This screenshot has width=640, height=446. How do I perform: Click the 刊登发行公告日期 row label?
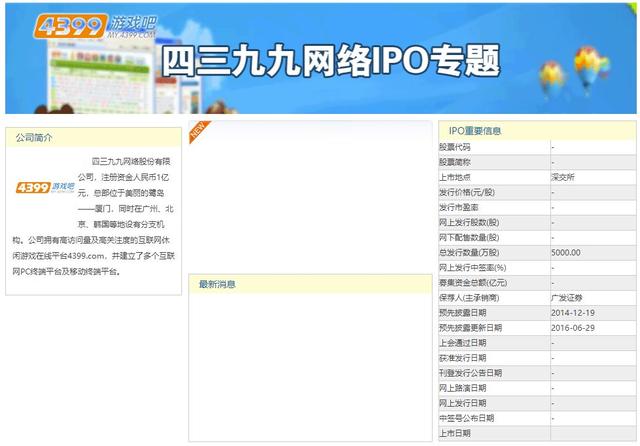[x=471, y=373]
